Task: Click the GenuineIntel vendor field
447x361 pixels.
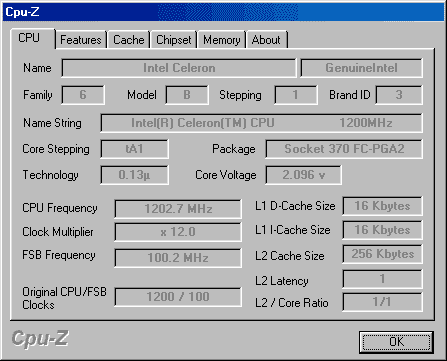Action: [361, 68]
